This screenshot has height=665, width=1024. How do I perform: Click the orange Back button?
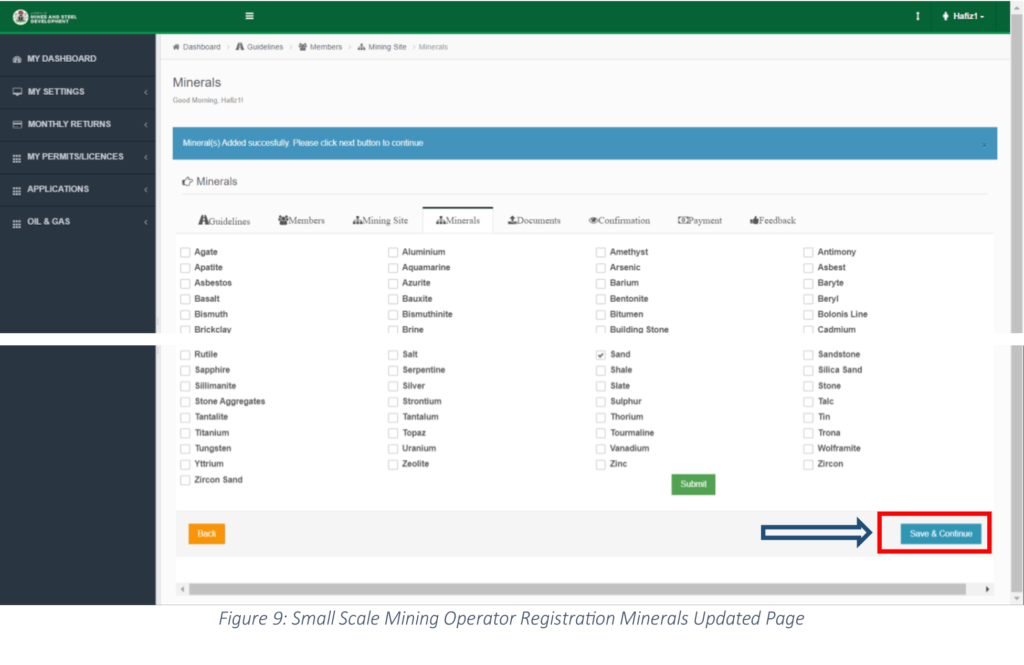click(x=207, y=534)
